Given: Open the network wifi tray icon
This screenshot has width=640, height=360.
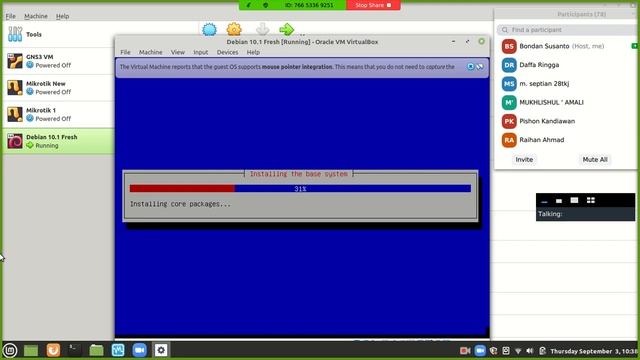Looking at the screenshot, I should pyautogui.click(x=518, y=351).
